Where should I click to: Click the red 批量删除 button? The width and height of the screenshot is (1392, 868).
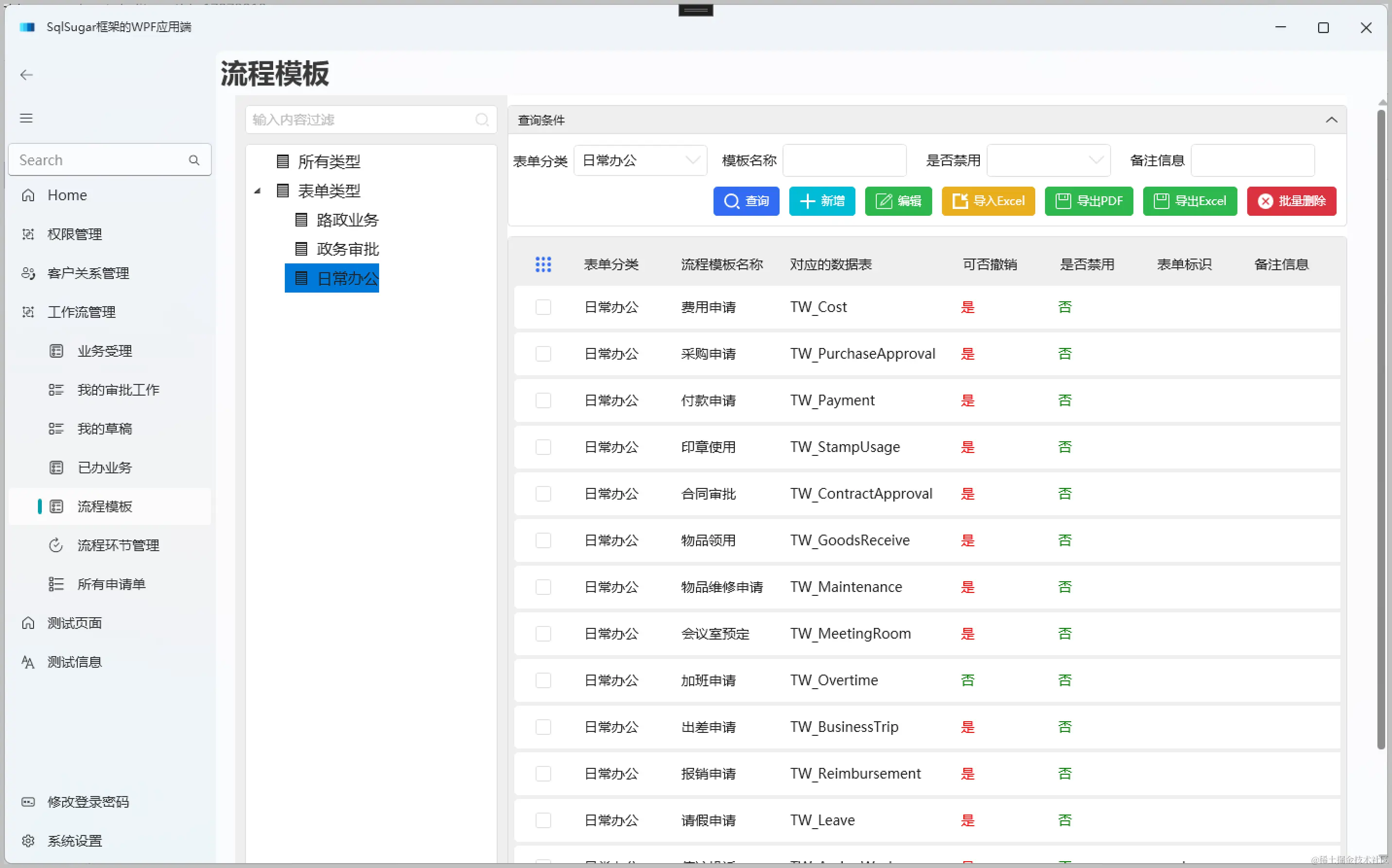pyautogui.click(x=1291, y=202)
